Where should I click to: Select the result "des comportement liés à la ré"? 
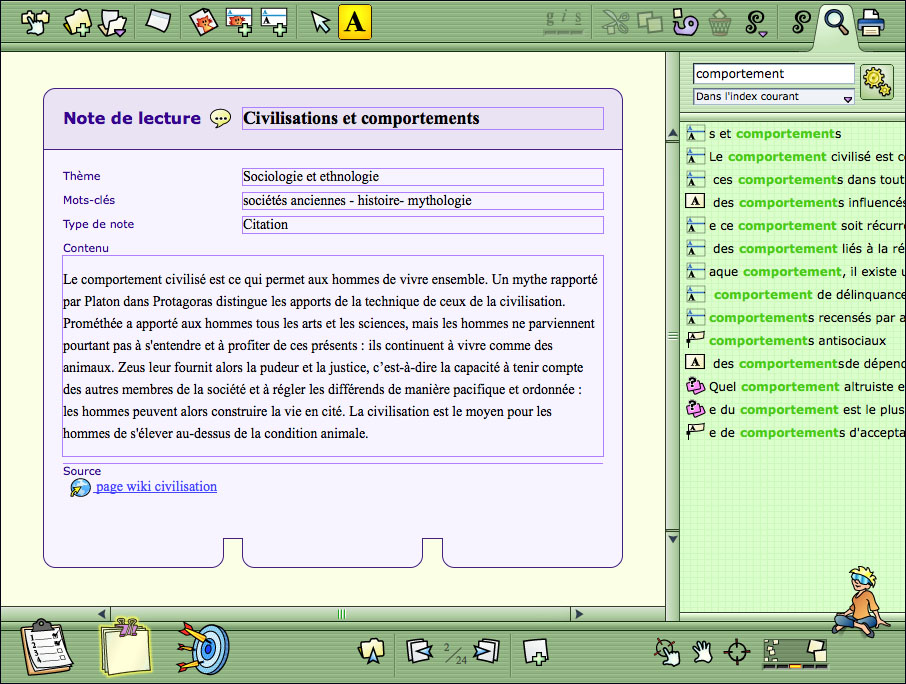pyautogui.click(x=796, y=248)
